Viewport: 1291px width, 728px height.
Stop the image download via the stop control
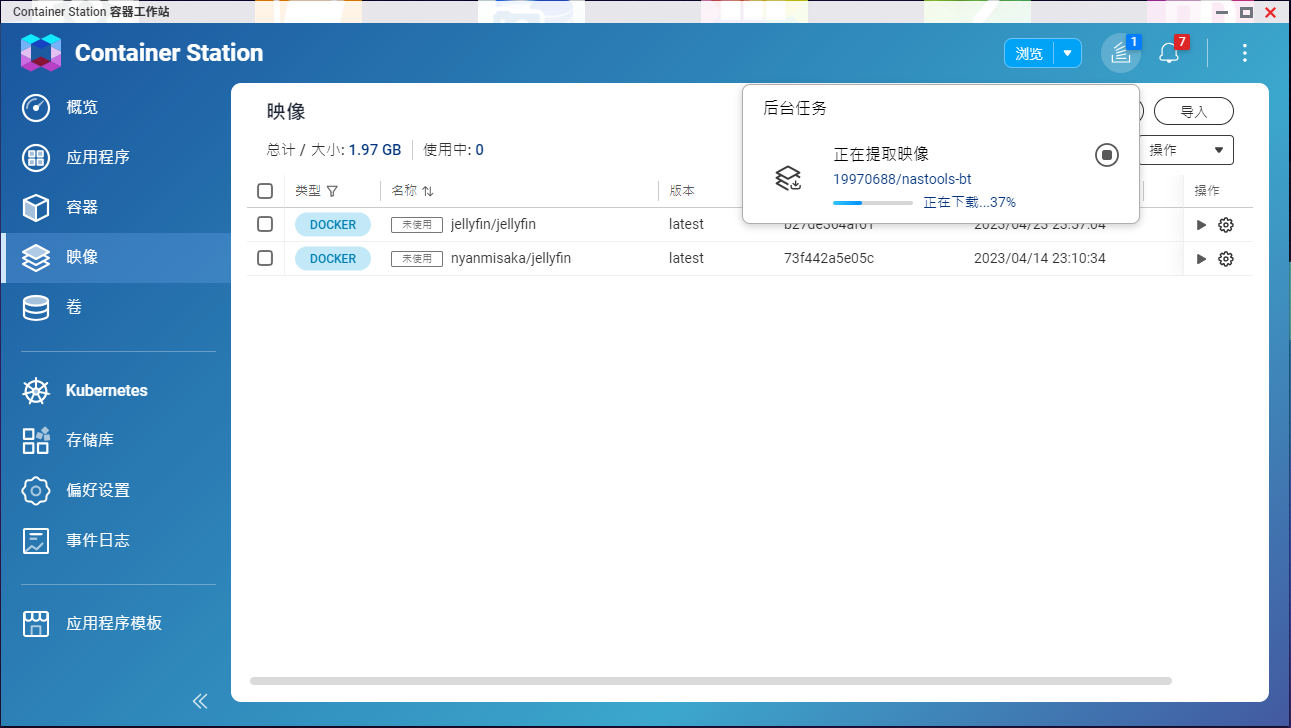pos(1106,155)
